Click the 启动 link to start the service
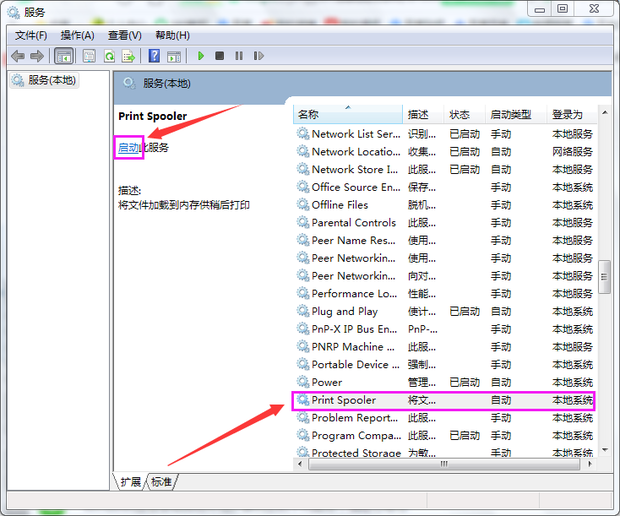Image resolution: width=620 pixels, height=516 pixels. [129, 147]
